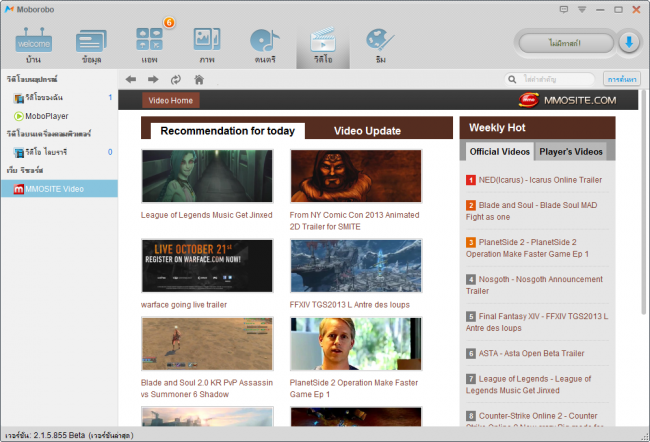Switch to Recommendation for today tab

(x=228, y=131)
